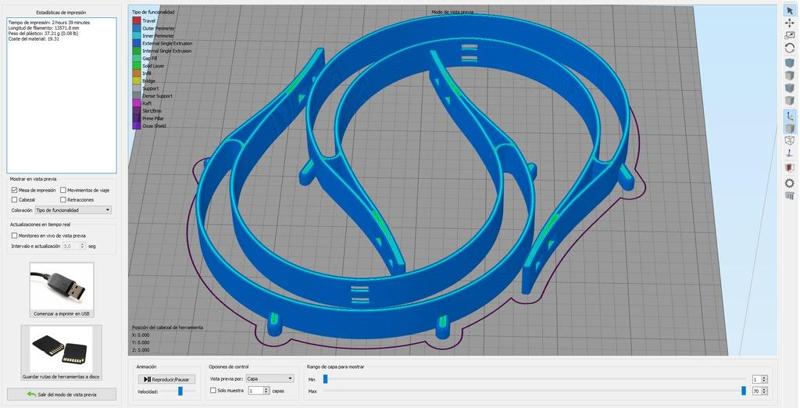Click the 'Dense Support' legend label
Image resolution: width=800 pixels, height=408 pixels.
[x=157, y=96]
